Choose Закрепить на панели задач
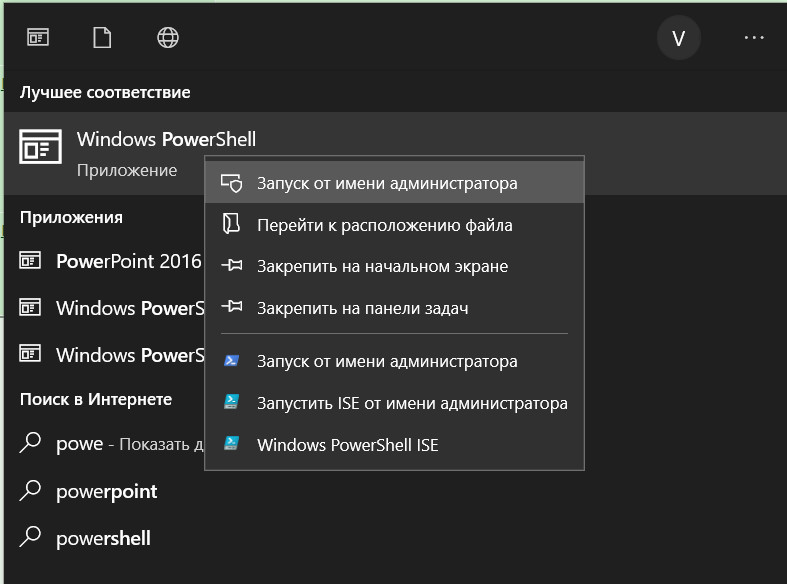This screenshot has width=787, height=584. [395, 308]
